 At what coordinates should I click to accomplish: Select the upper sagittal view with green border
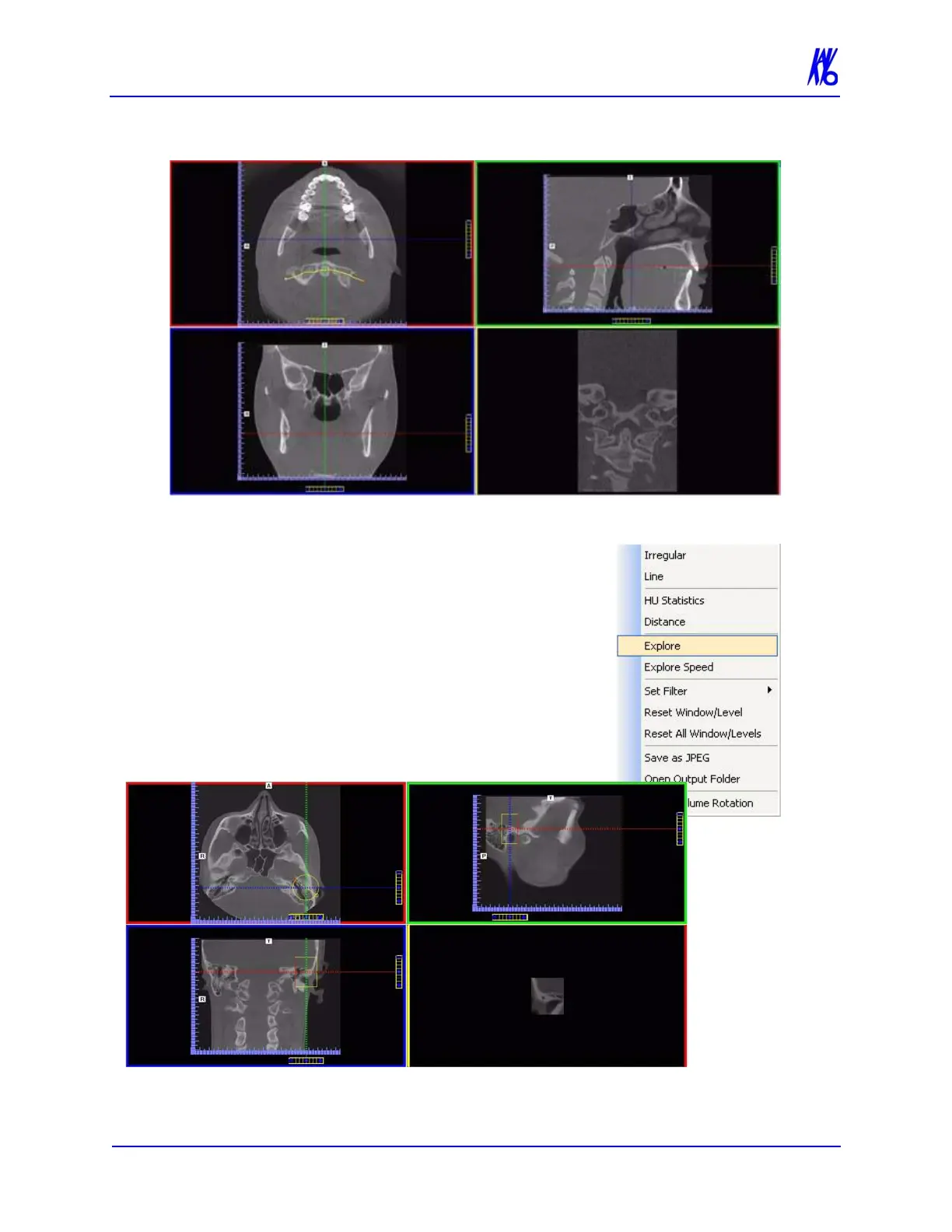[x=628, y=243]
